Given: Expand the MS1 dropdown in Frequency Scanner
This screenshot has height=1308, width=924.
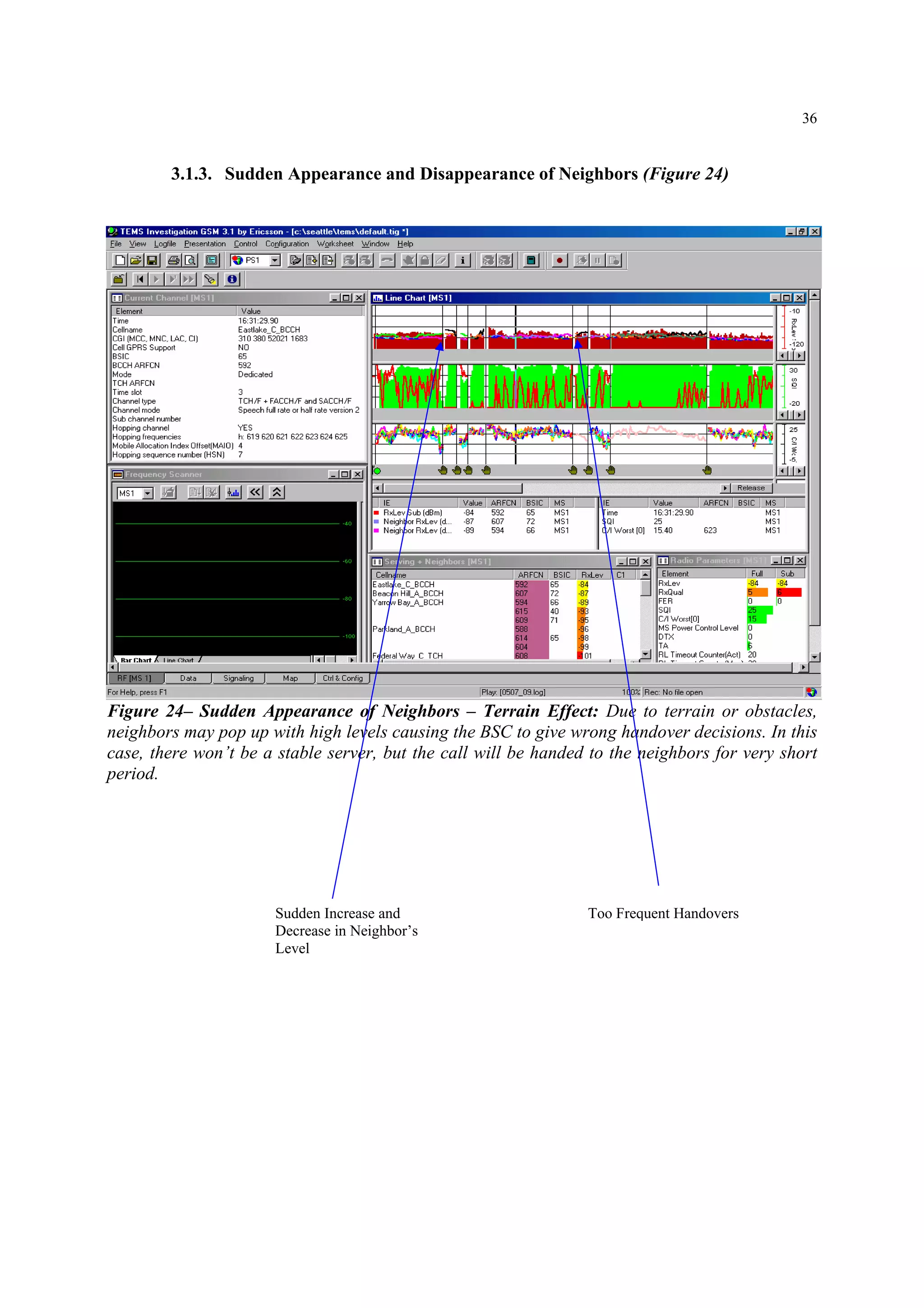Looking at the screenshot, I should [x=148, y=493].
